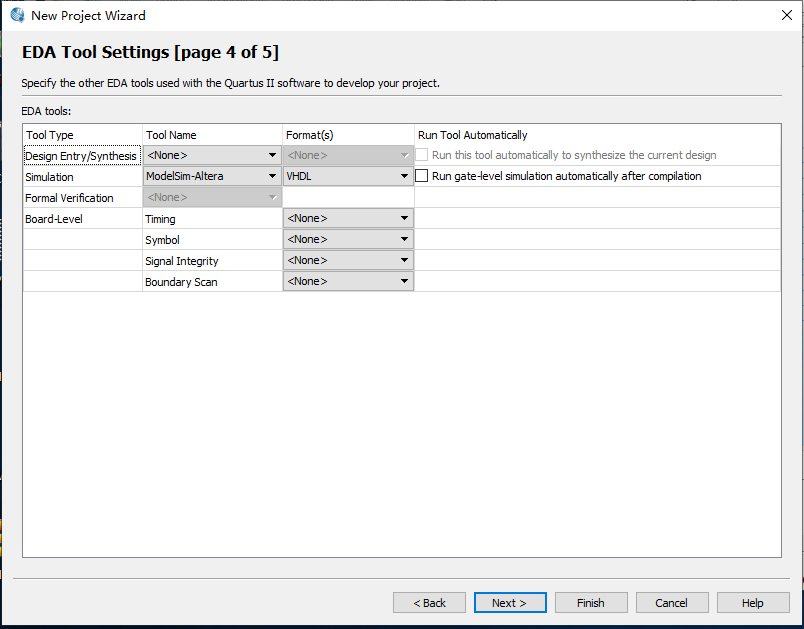Open Simulation tool name ModelSim-Altera dropdown
The image size is (804, 629).
click(x=212, y=176)
